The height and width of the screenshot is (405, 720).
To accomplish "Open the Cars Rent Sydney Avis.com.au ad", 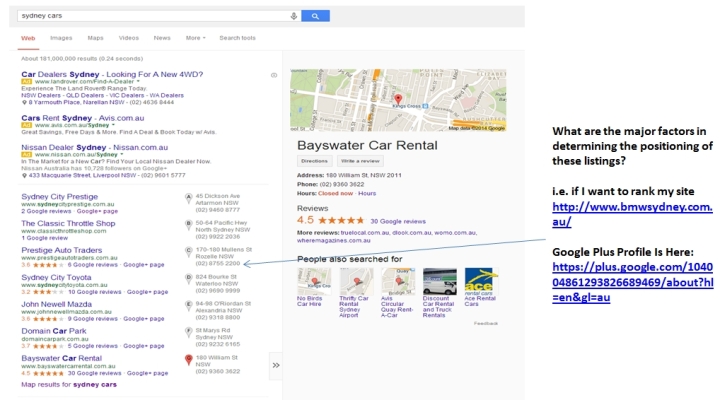I will click(83, 118).
